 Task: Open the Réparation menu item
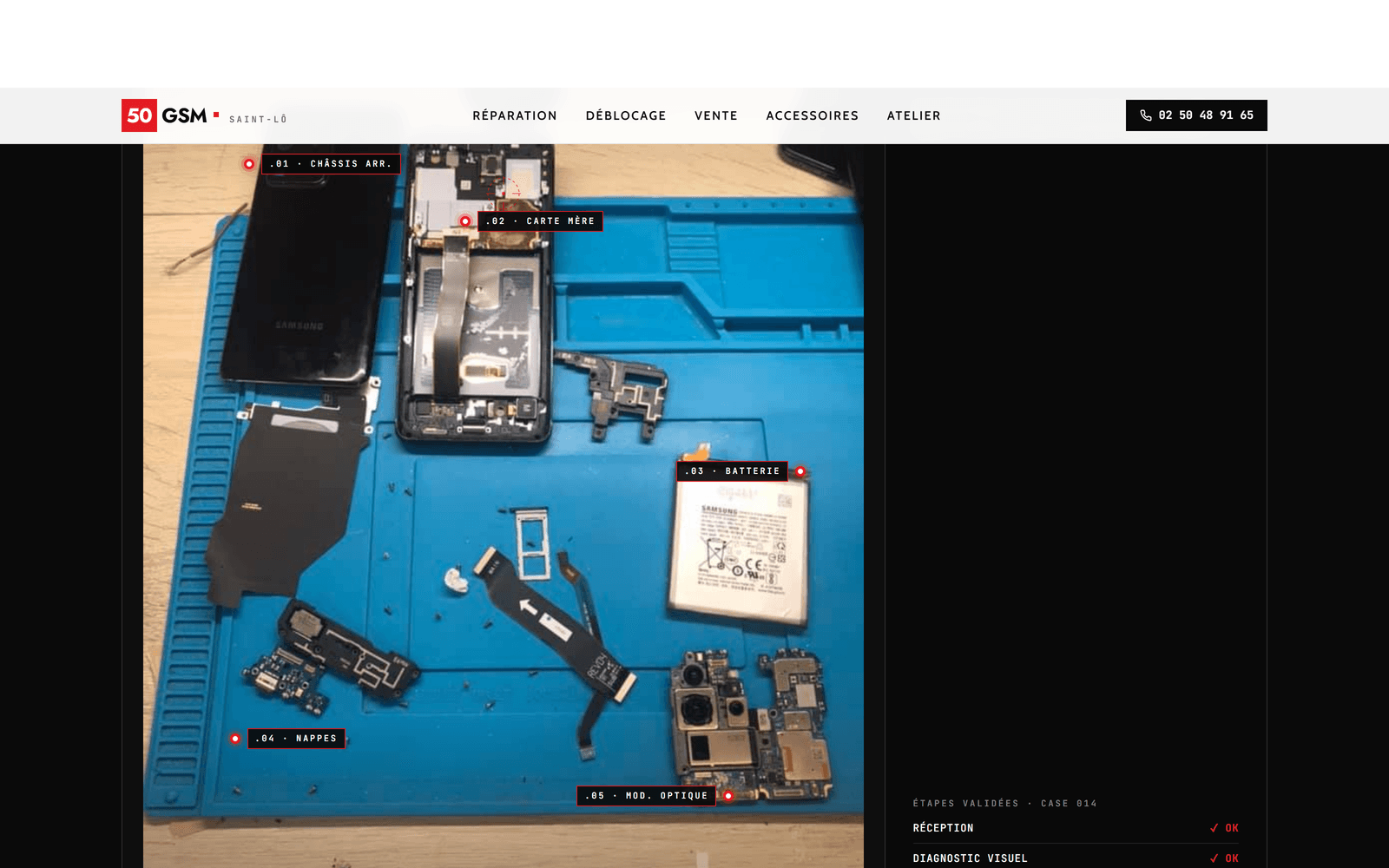(515, 115)
